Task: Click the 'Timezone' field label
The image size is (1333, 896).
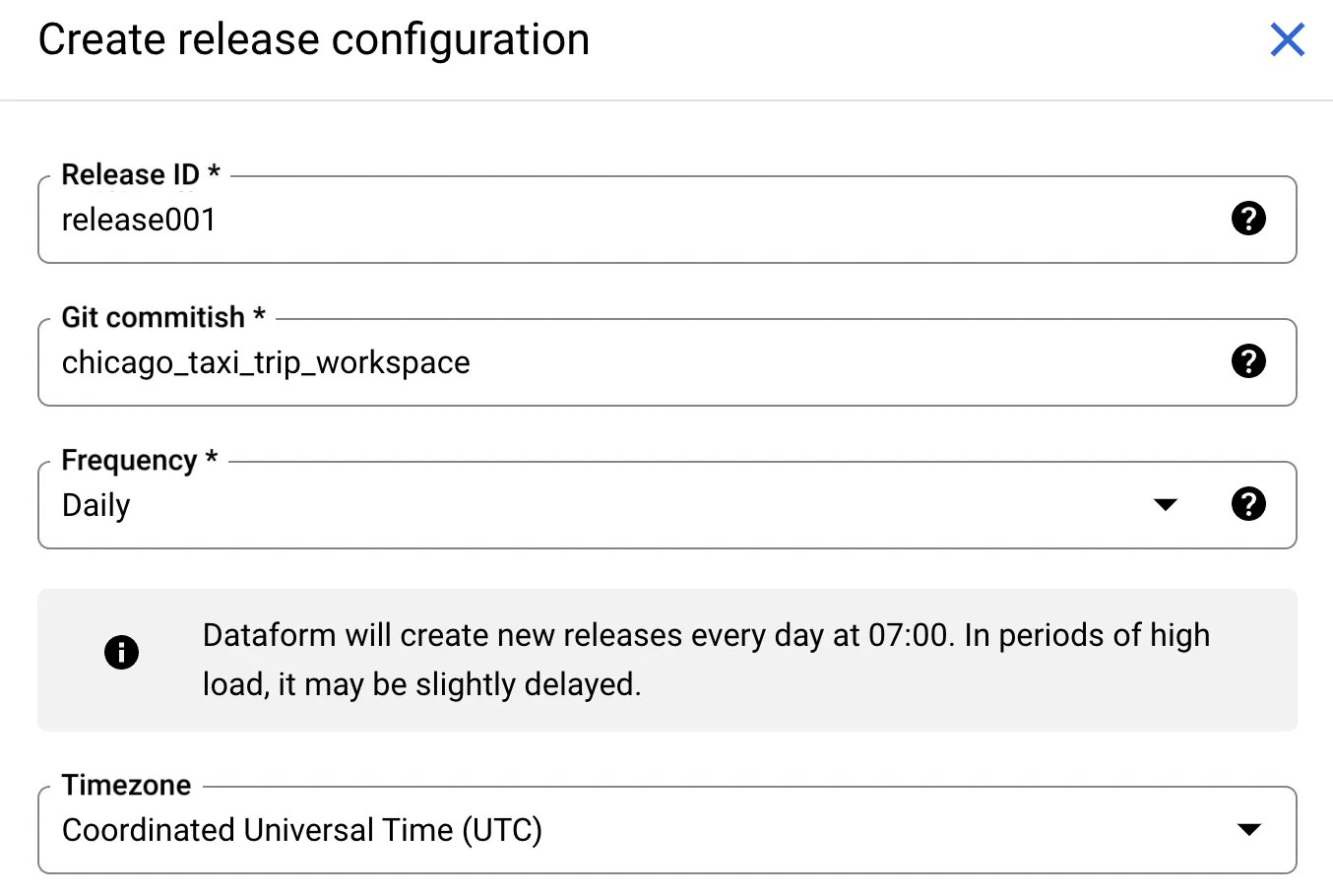Action: pyautogui.click(x=126, y=785)
